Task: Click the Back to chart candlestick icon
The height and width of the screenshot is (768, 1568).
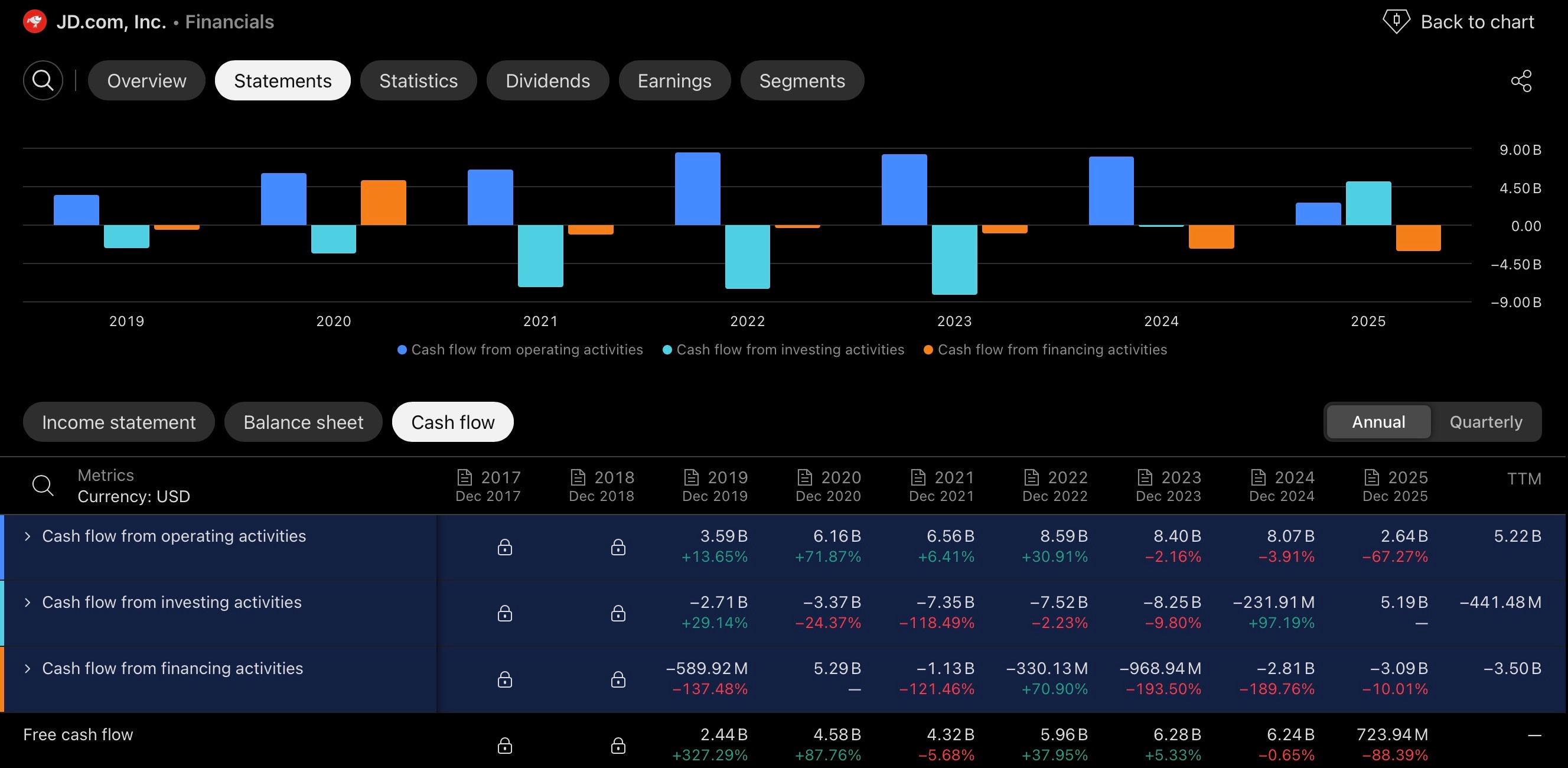Action: [1396, 22]
